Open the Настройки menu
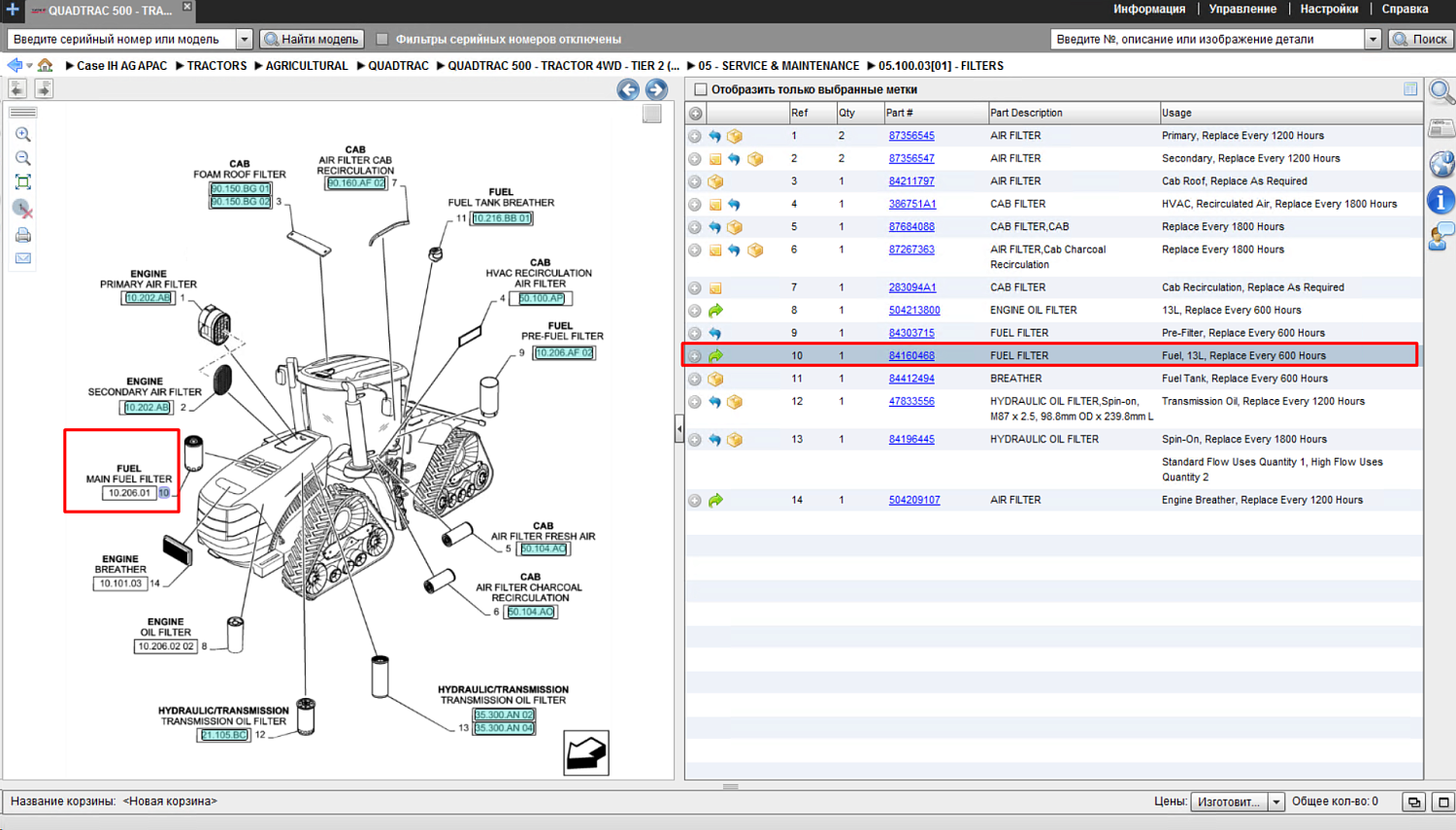This screenshot has height=830, width=1456. [1329, 10]
